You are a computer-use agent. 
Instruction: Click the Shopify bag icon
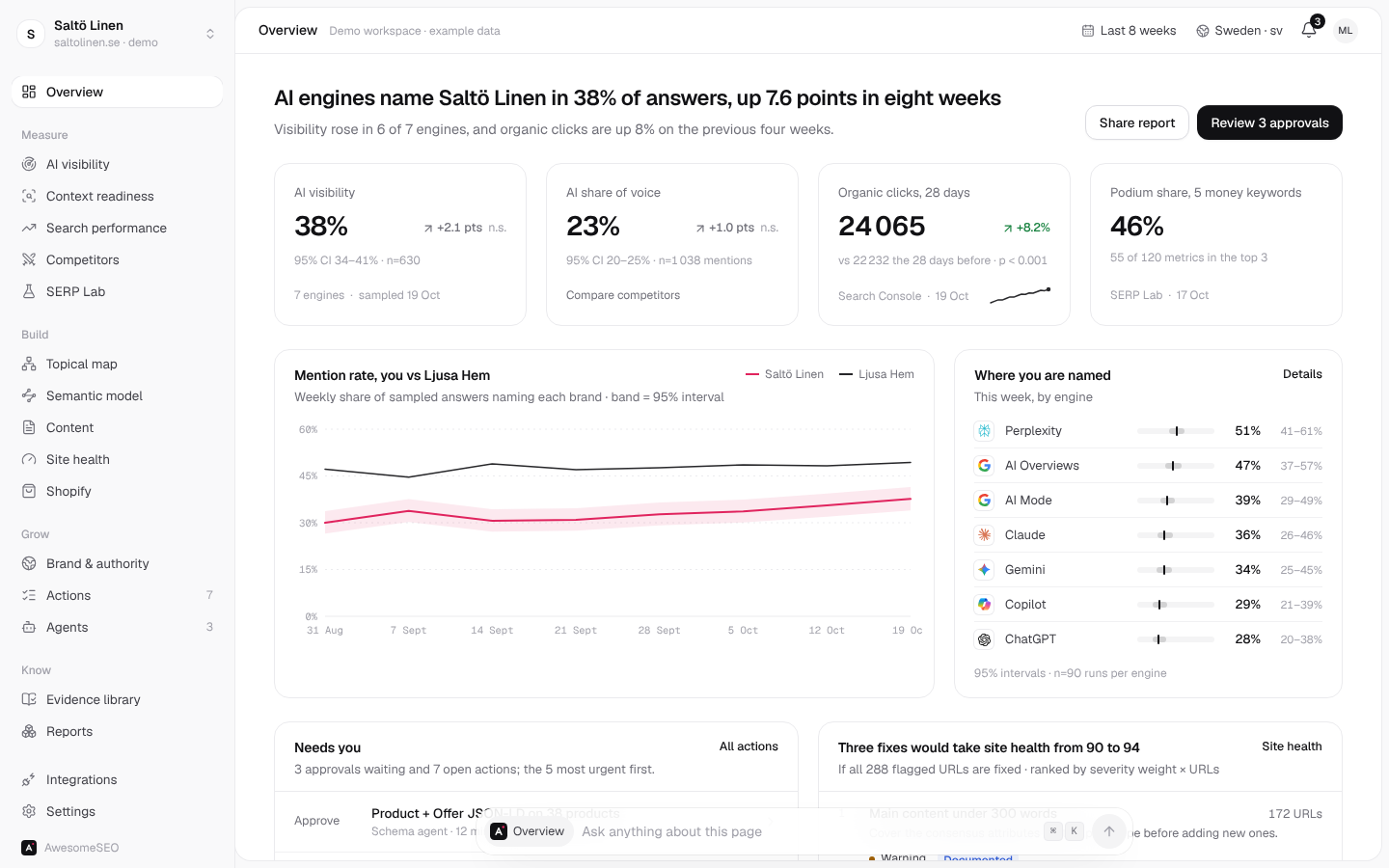pyautogui.click(x=29, y=491)
